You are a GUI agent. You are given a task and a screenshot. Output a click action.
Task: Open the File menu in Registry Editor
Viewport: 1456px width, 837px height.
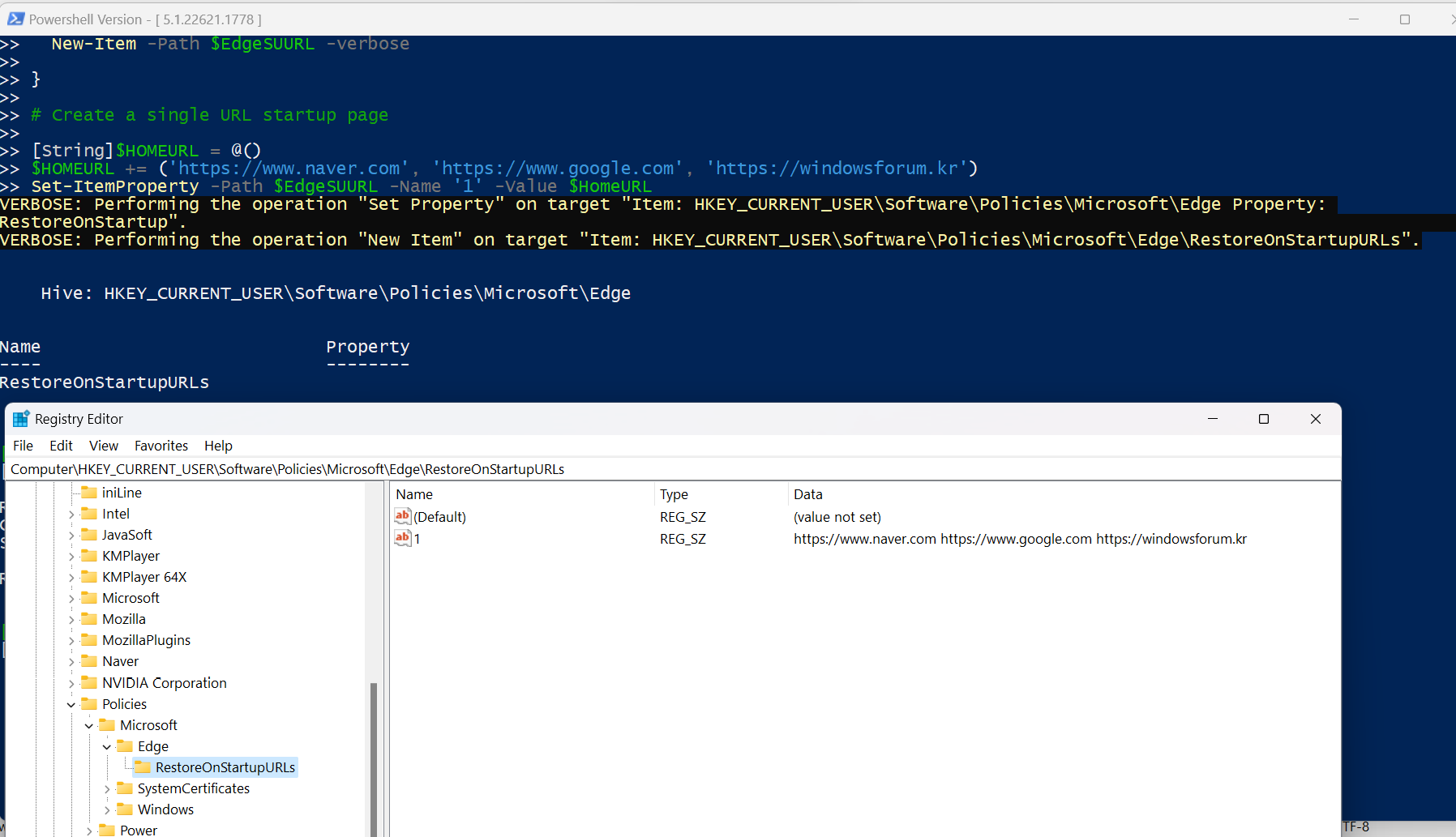click(x=24, y=446)
